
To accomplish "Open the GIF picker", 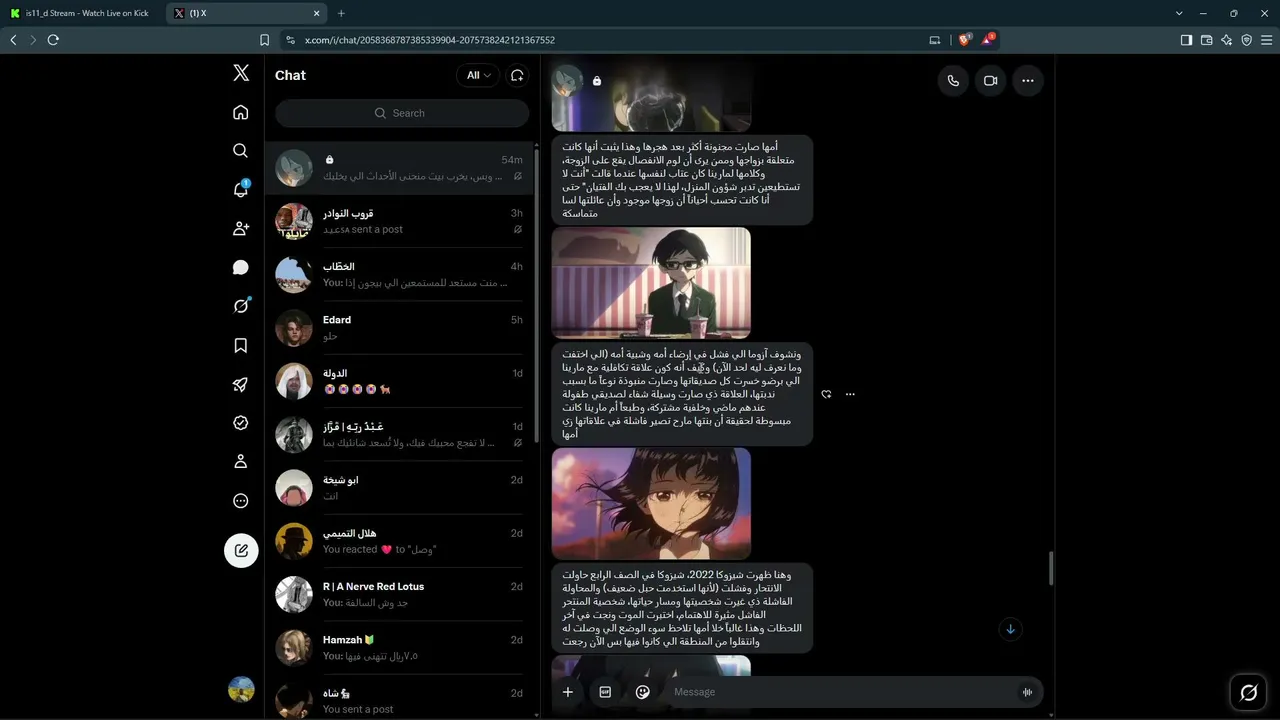I will pos(605,692).
